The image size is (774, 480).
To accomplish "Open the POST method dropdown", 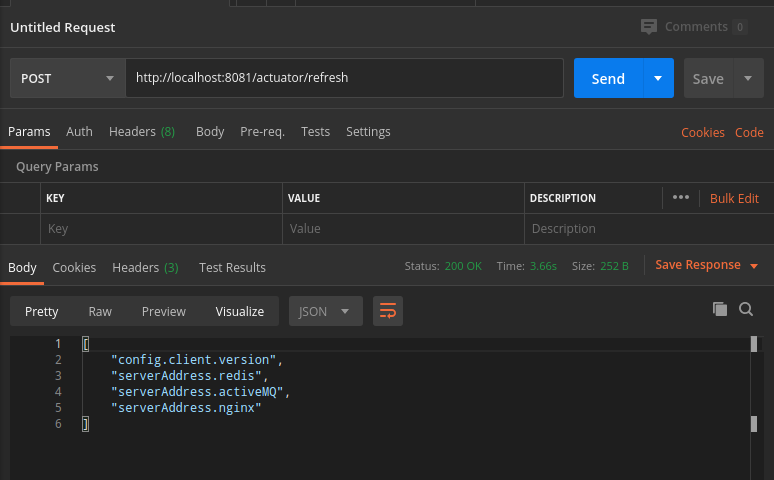I will [67, 79].
